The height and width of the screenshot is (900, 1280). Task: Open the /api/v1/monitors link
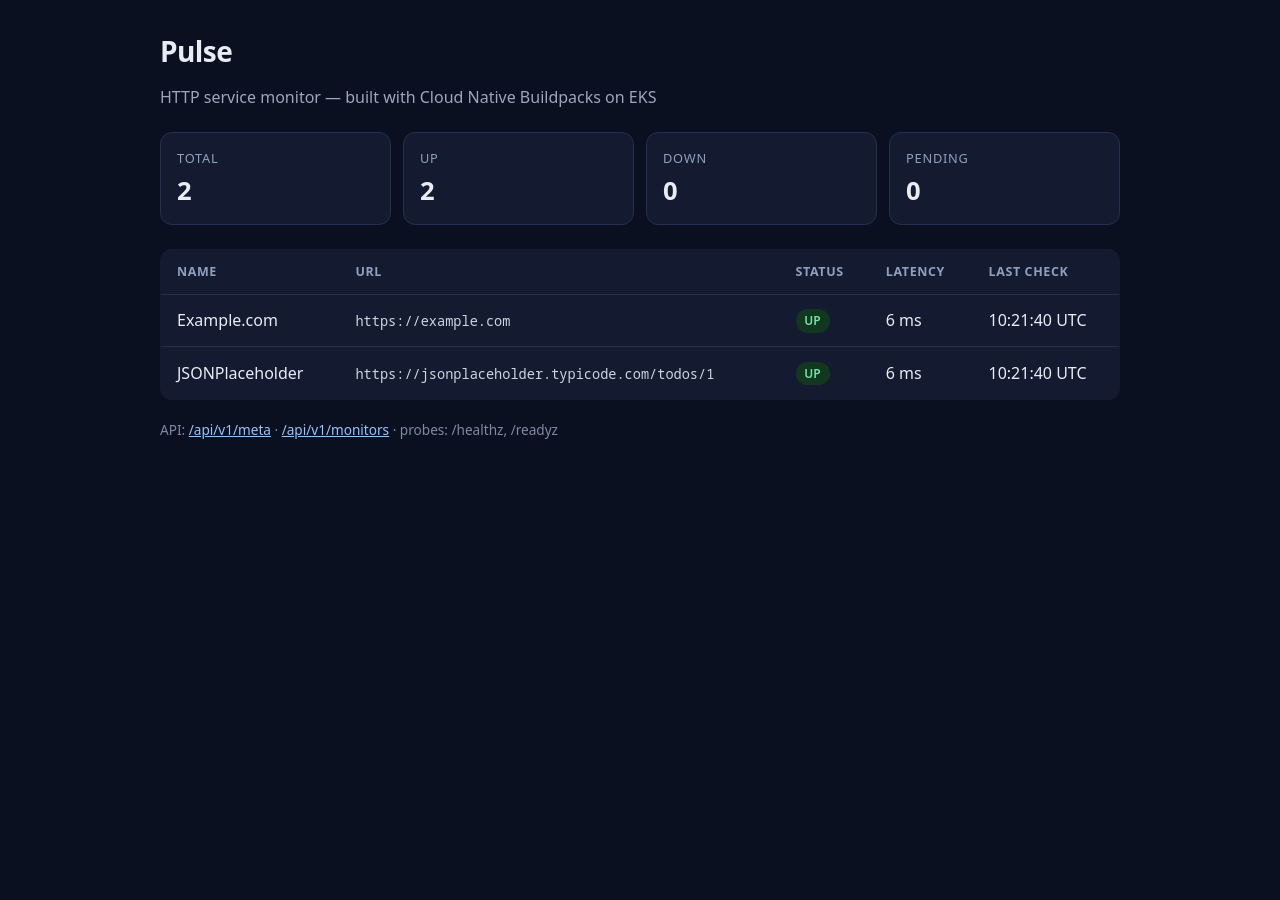point(335,430)
